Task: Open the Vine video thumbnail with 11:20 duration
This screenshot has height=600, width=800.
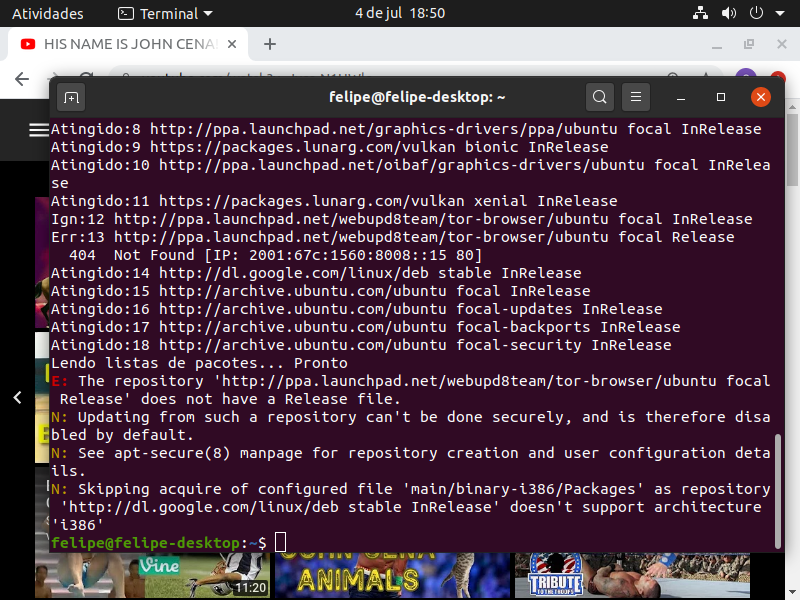Action: pos(152,576)
